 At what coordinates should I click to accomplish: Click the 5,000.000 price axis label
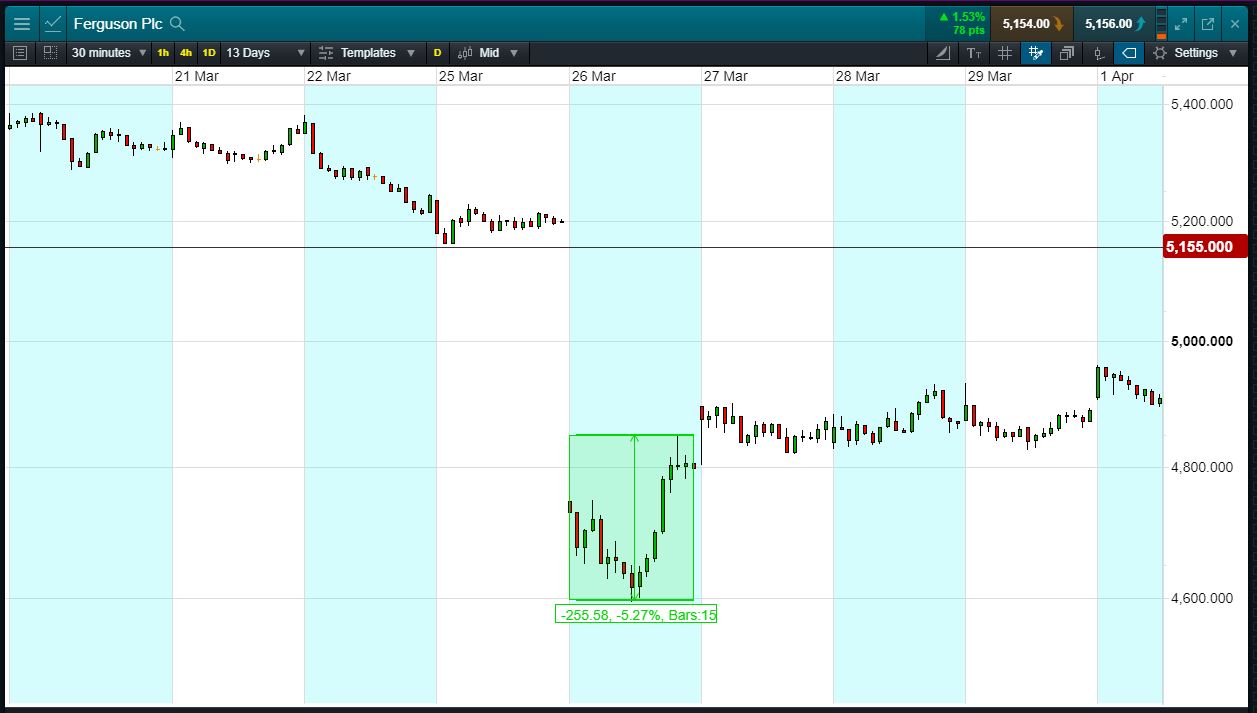pyautogui.click(x=1202, y=342)
